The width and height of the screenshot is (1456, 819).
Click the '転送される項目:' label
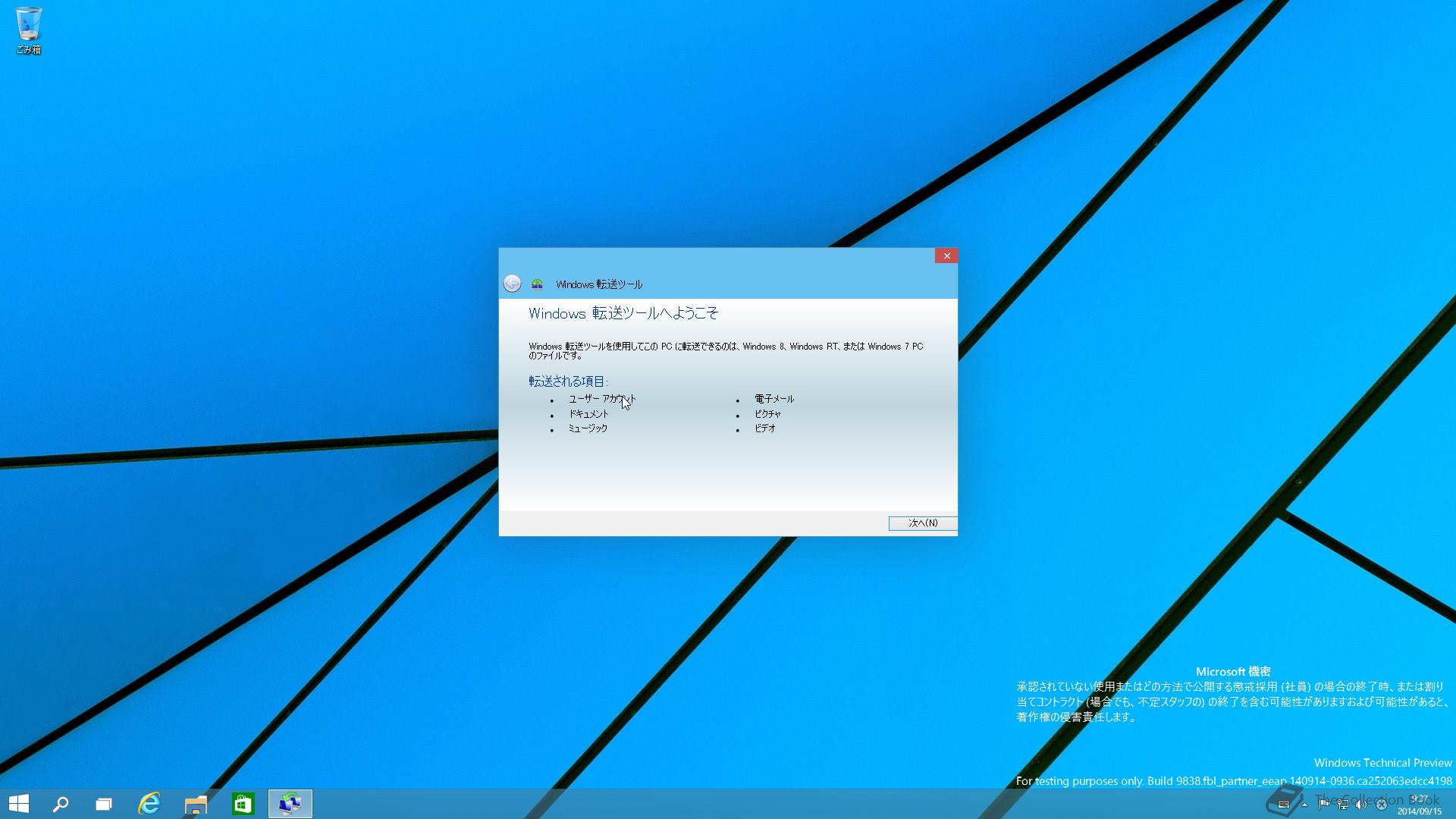click(x=568, y=381)
